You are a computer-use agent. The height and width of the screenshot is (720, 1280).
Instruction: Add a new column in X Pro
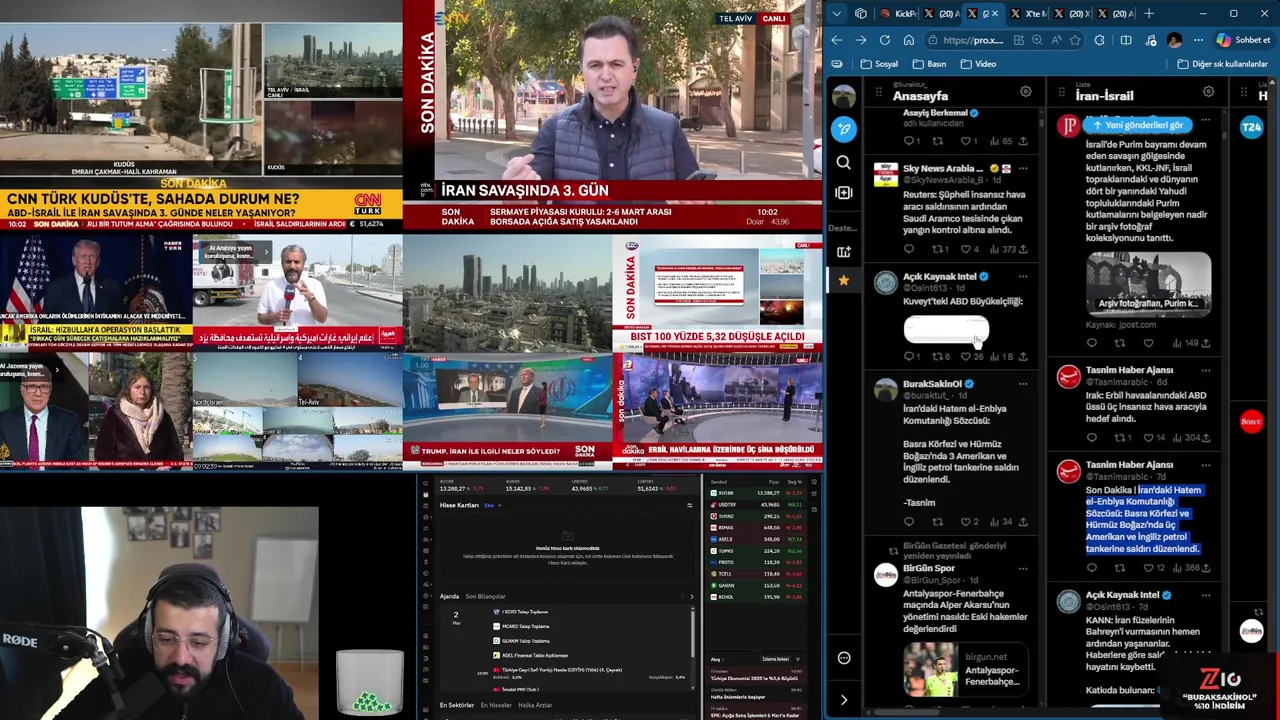tap(844, 192)
